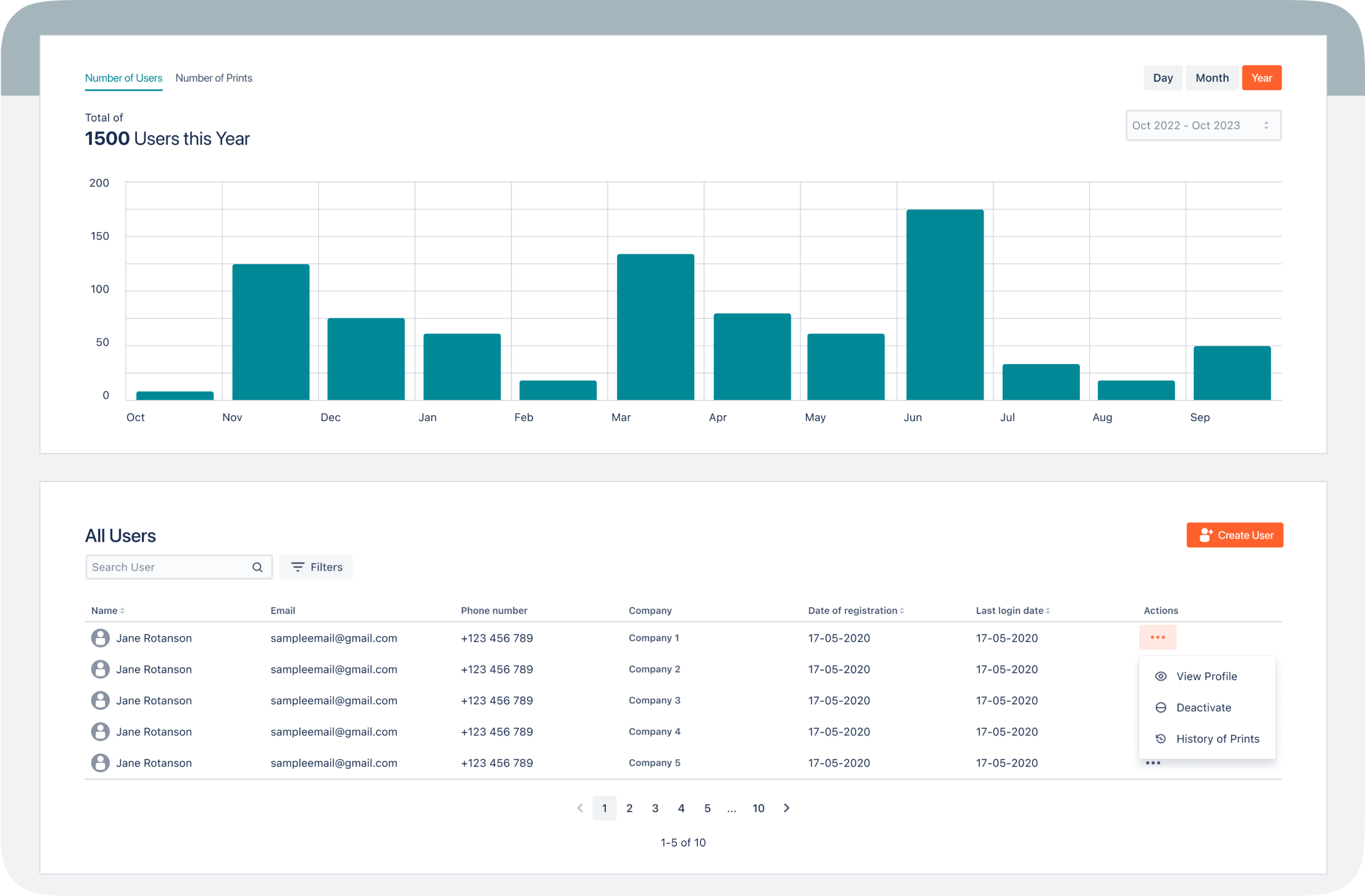Image resolution: width=1365 pixels, height=896 pixels.
Task: Open actions ellipsis for Company 1 row
Action: pos(1157,637)
